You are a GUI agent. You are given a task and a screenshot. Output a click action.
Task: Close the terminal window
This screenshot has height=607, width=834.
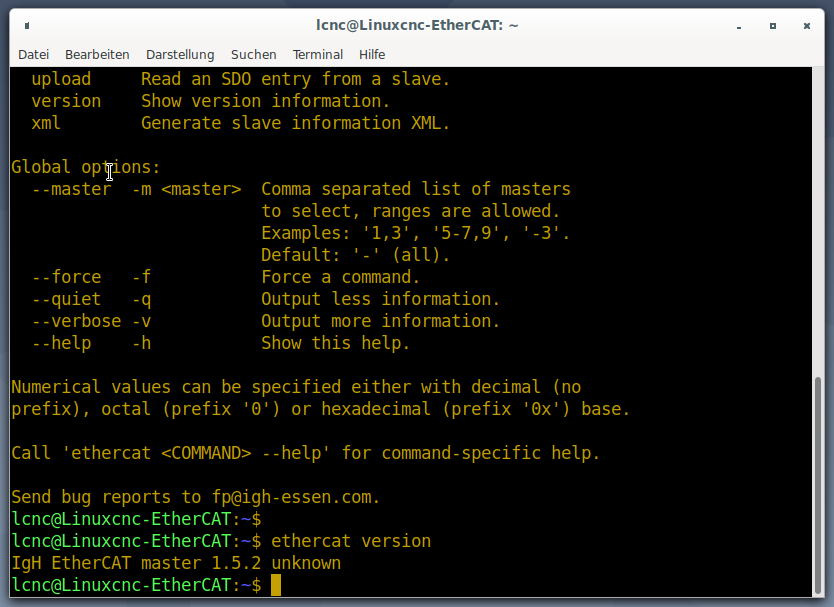click(807, 26)
